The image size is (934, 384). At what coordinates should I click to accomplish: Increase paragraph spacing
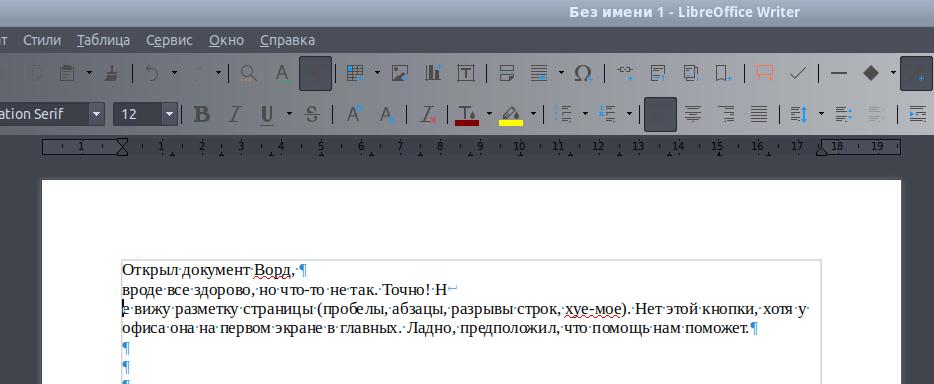tap(842, 114)
